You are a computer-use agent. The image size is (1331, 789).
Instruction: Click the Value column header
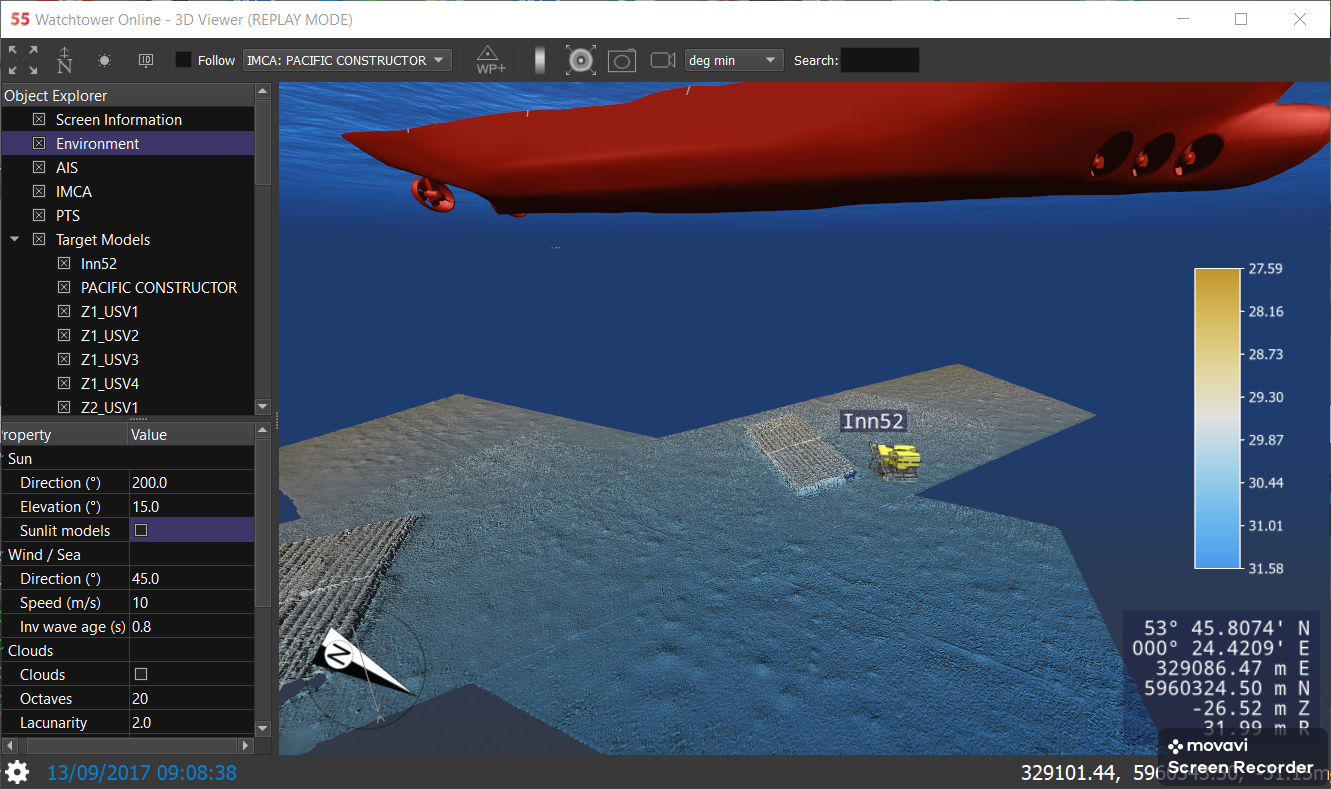click(191, 434)
